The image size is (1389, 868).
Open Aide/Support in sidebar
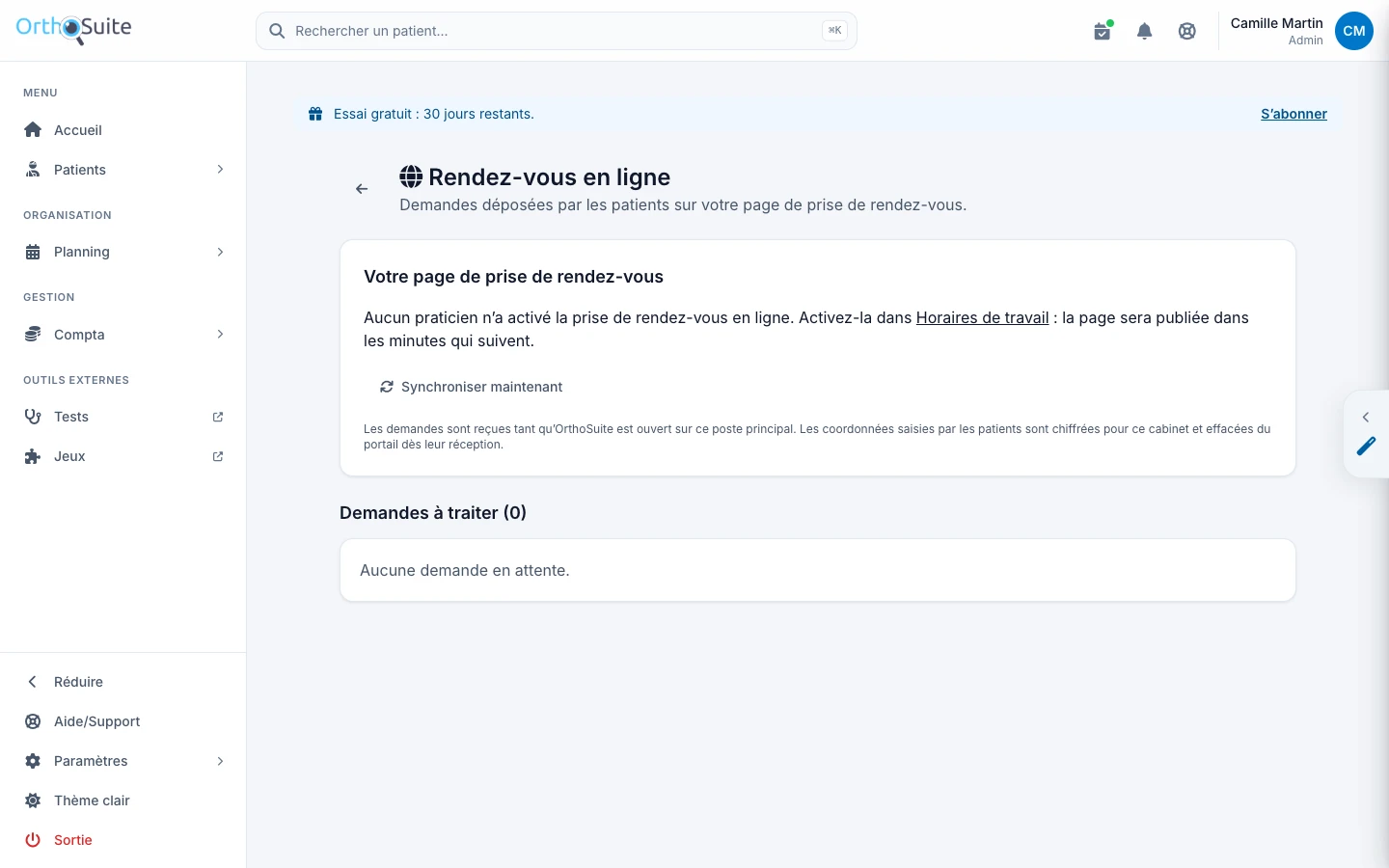pos(123,721)
